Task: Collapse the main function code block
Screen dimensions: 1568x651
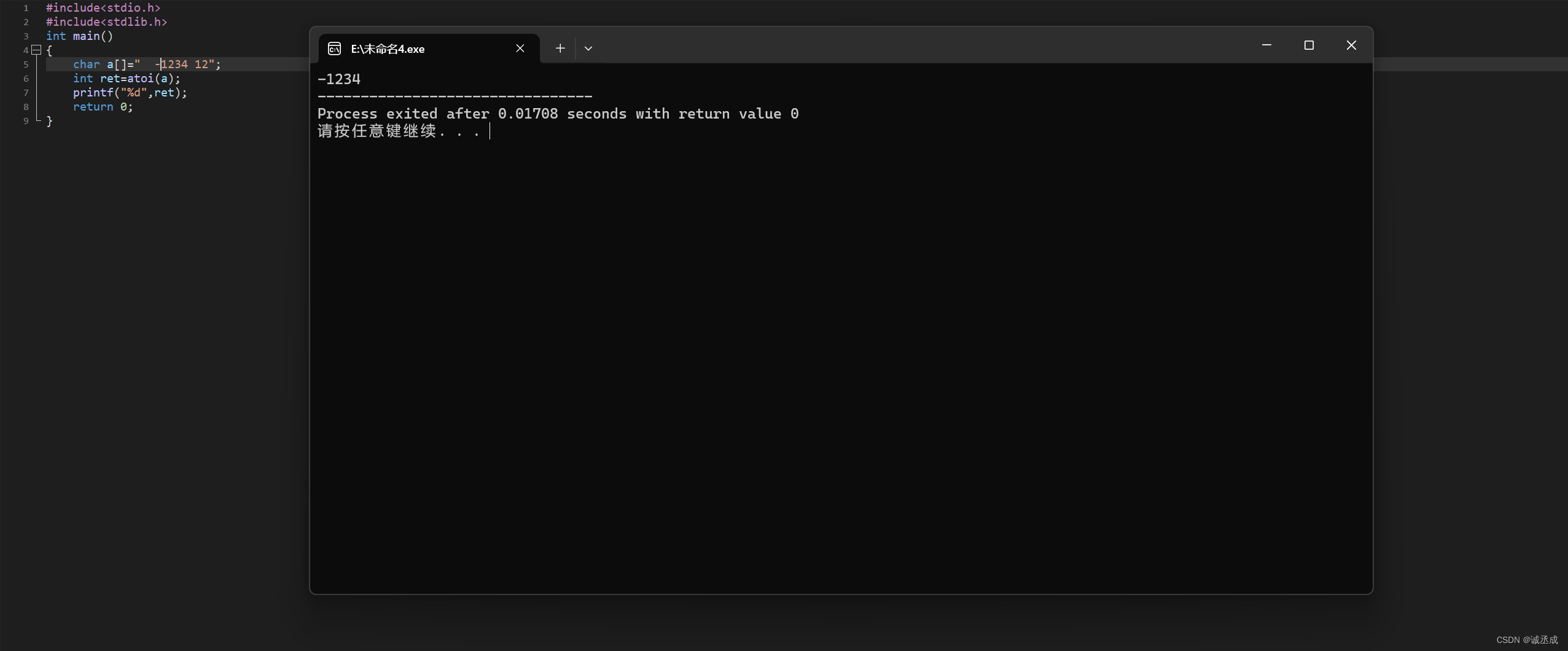Action: coord(37,50)
